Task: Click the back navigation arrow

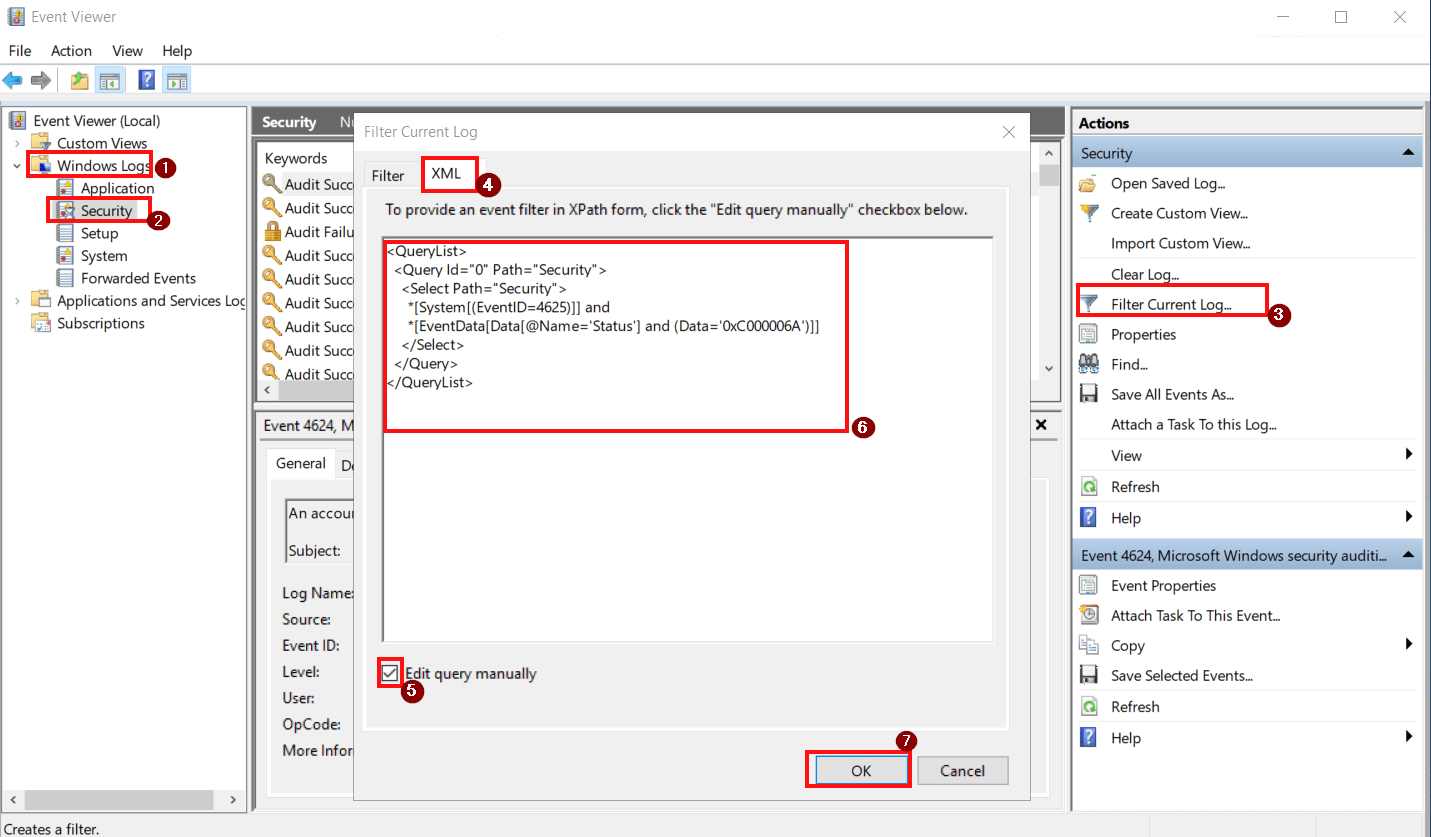Action: (x=13, y=80)
